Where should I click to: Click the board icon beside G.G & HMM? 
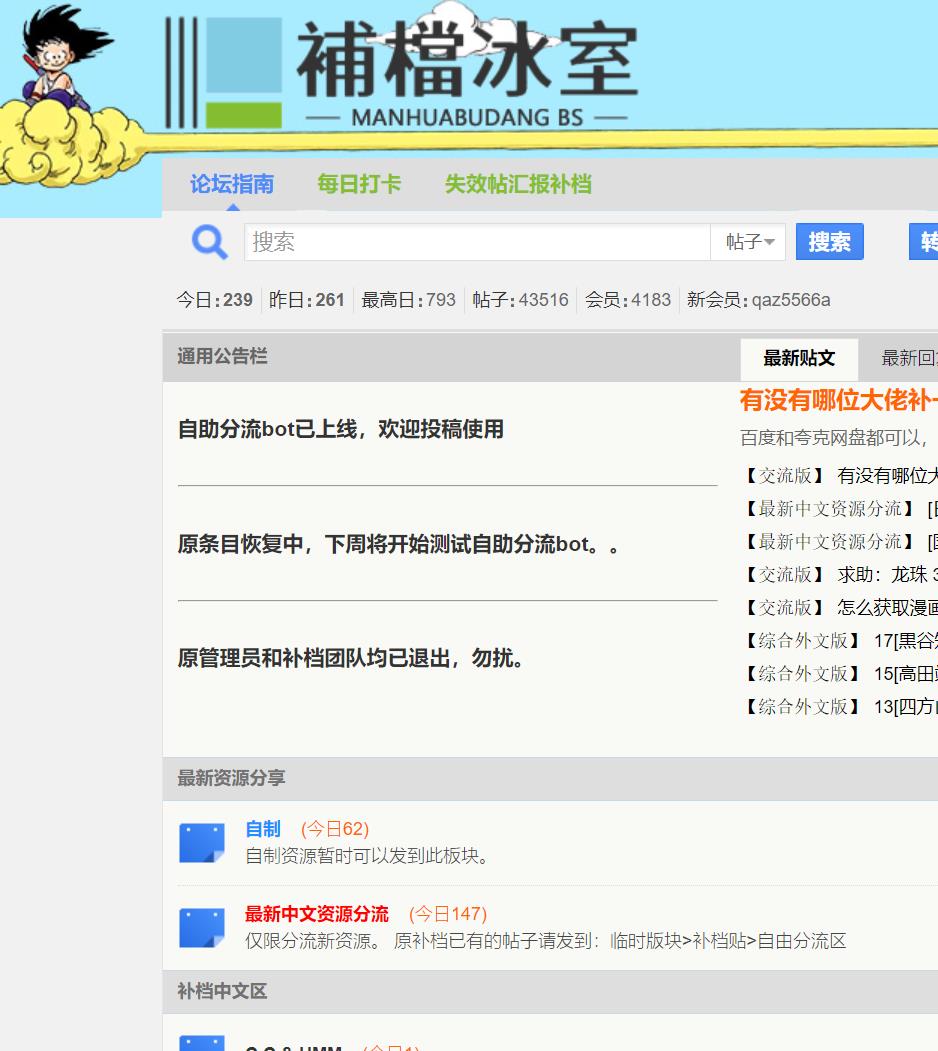click(x=202, y=1045)
